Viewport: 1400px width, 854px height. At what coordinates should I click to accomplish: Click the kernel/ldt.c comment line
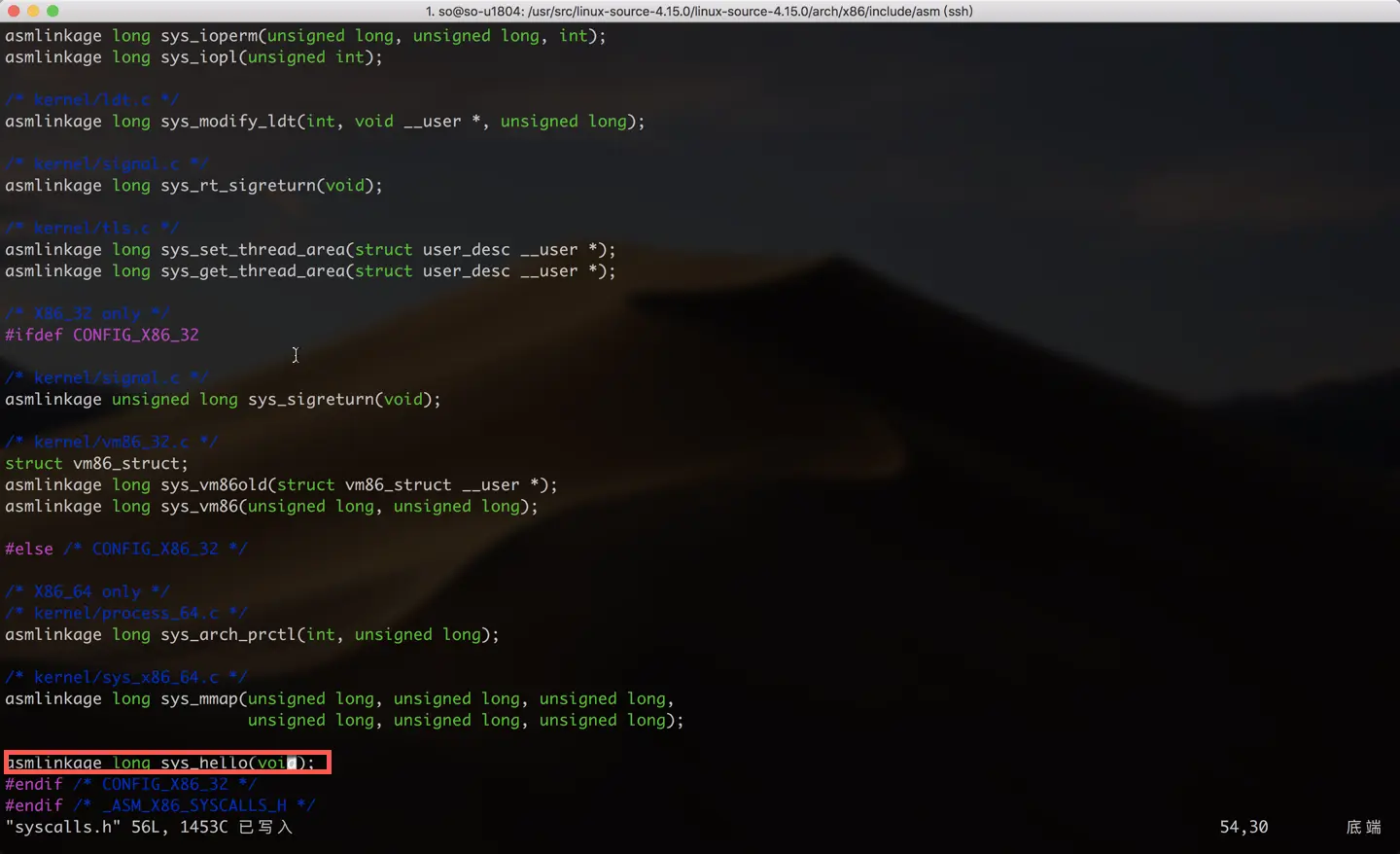92,100
